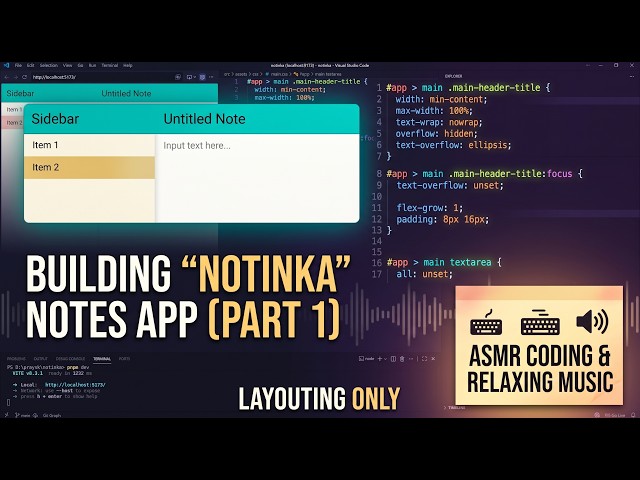Reload the localhost browser preview

click(24, 77)
